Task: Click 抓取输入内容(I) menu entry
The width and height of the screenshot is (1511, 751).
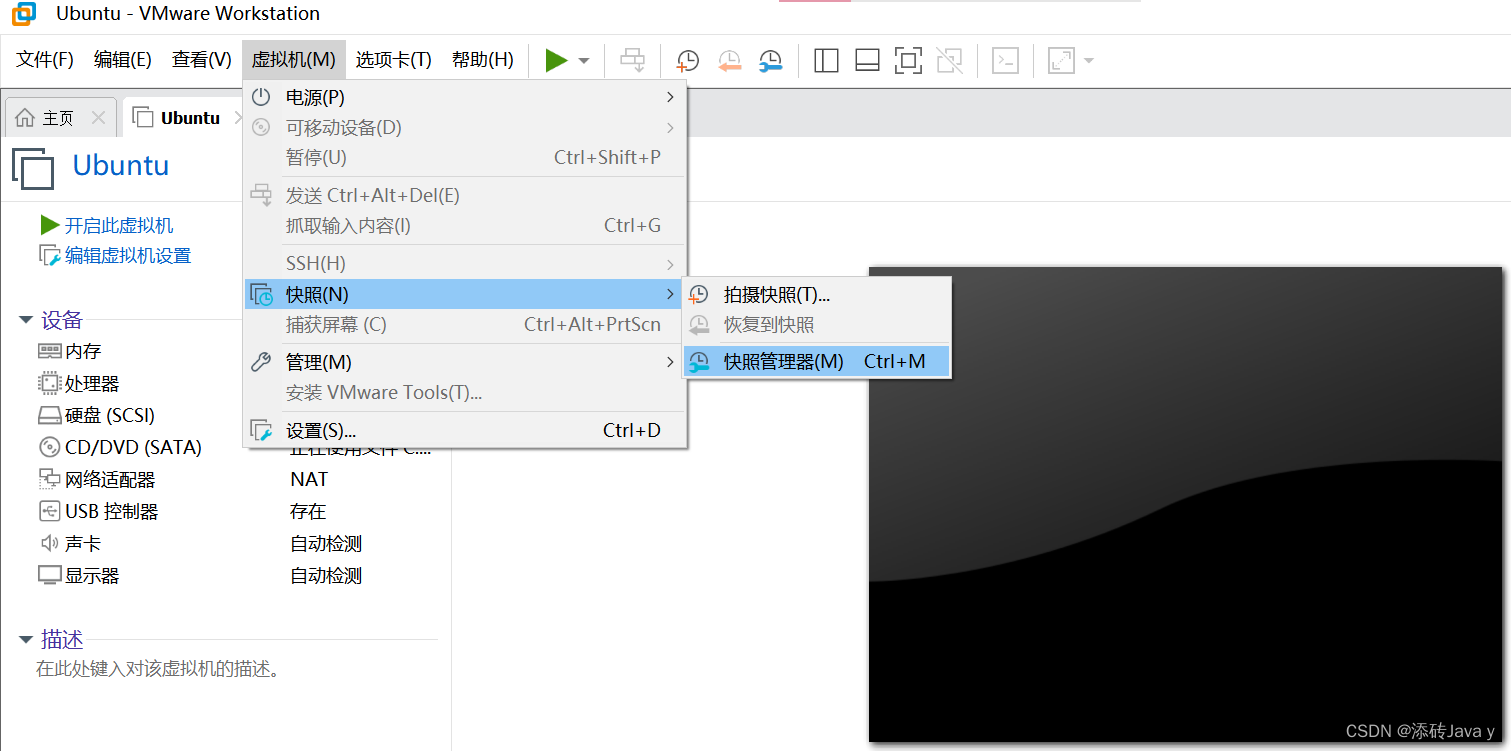Action: click(x=465, y=226)
